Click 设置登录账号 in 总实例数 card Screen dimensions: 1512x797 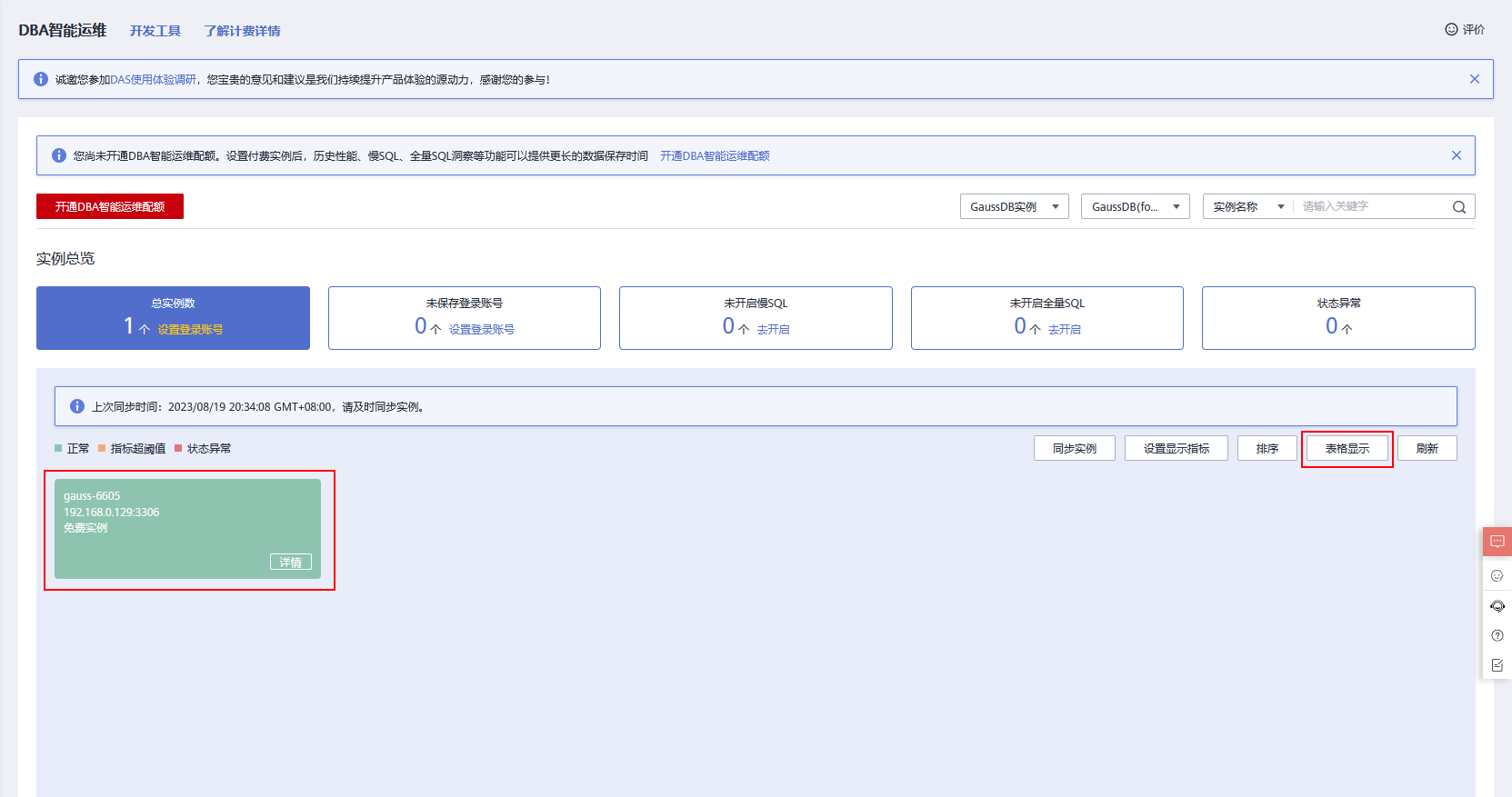click(x=190, y=330)
